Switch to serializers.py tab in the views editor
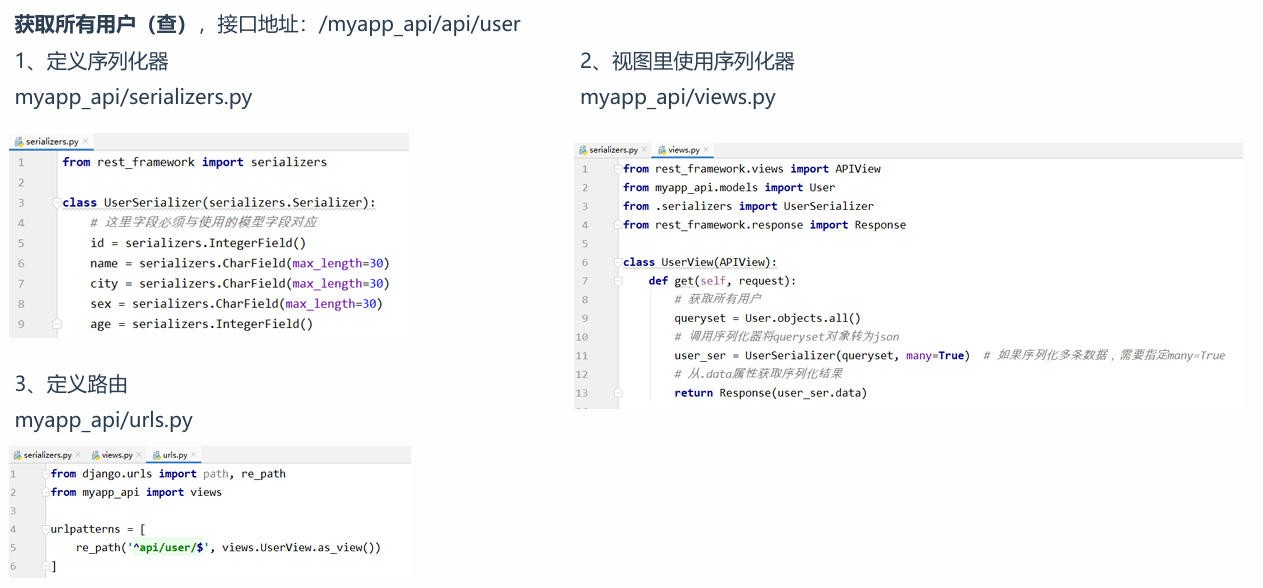 point(613,150)
